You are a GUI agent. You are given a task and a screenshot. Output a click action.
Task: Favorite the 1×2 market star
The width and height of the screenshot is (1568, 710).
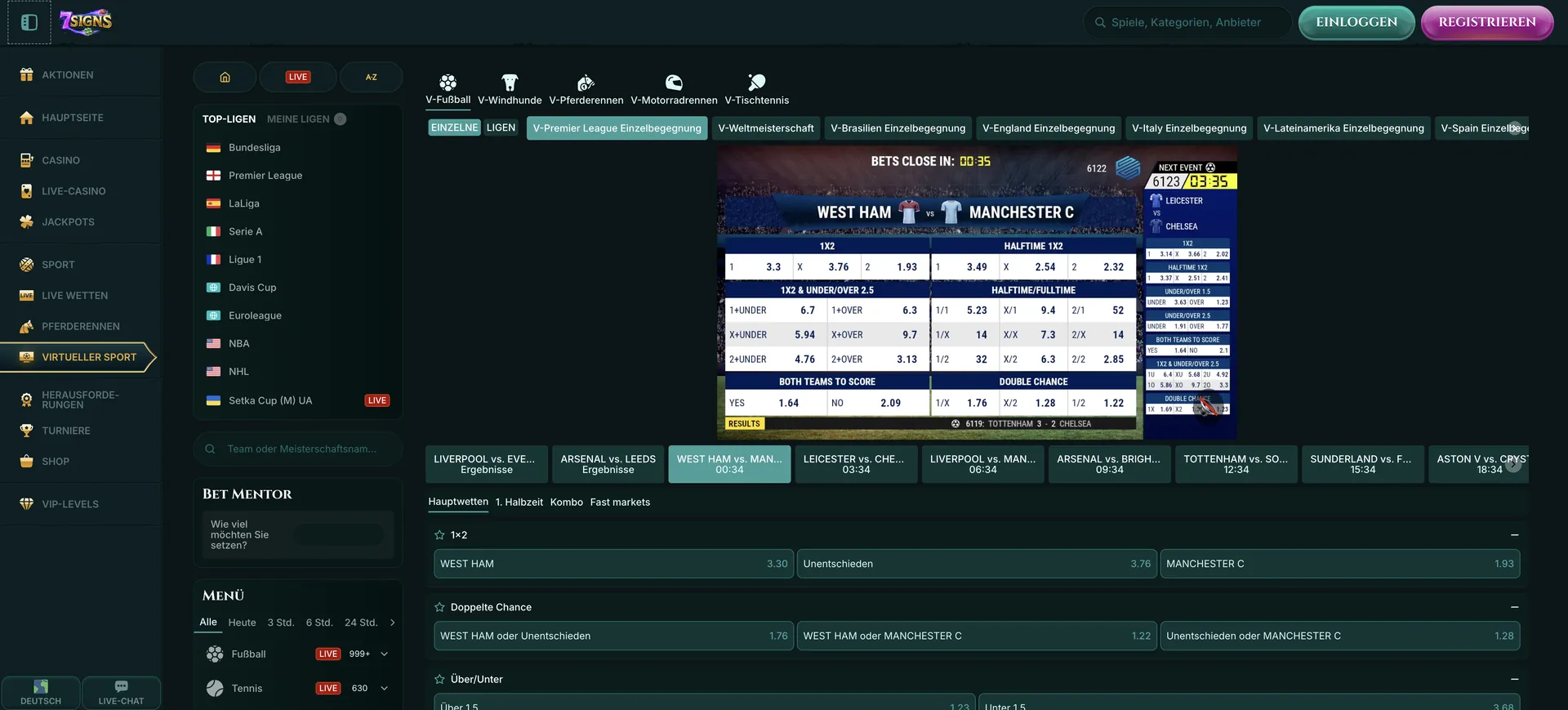tap(439, 535)
